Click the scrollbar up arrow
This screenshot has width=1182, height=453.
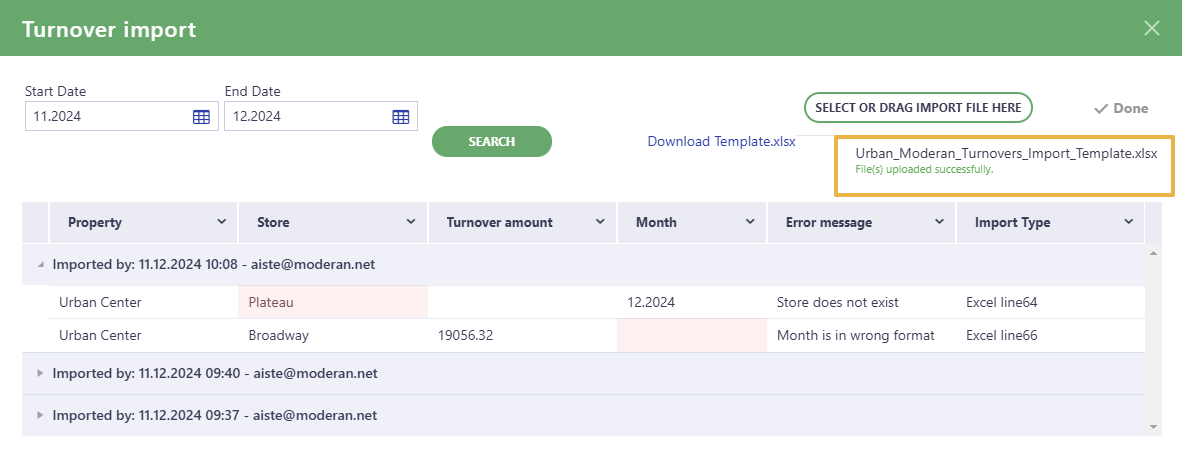pos(1153,253)
